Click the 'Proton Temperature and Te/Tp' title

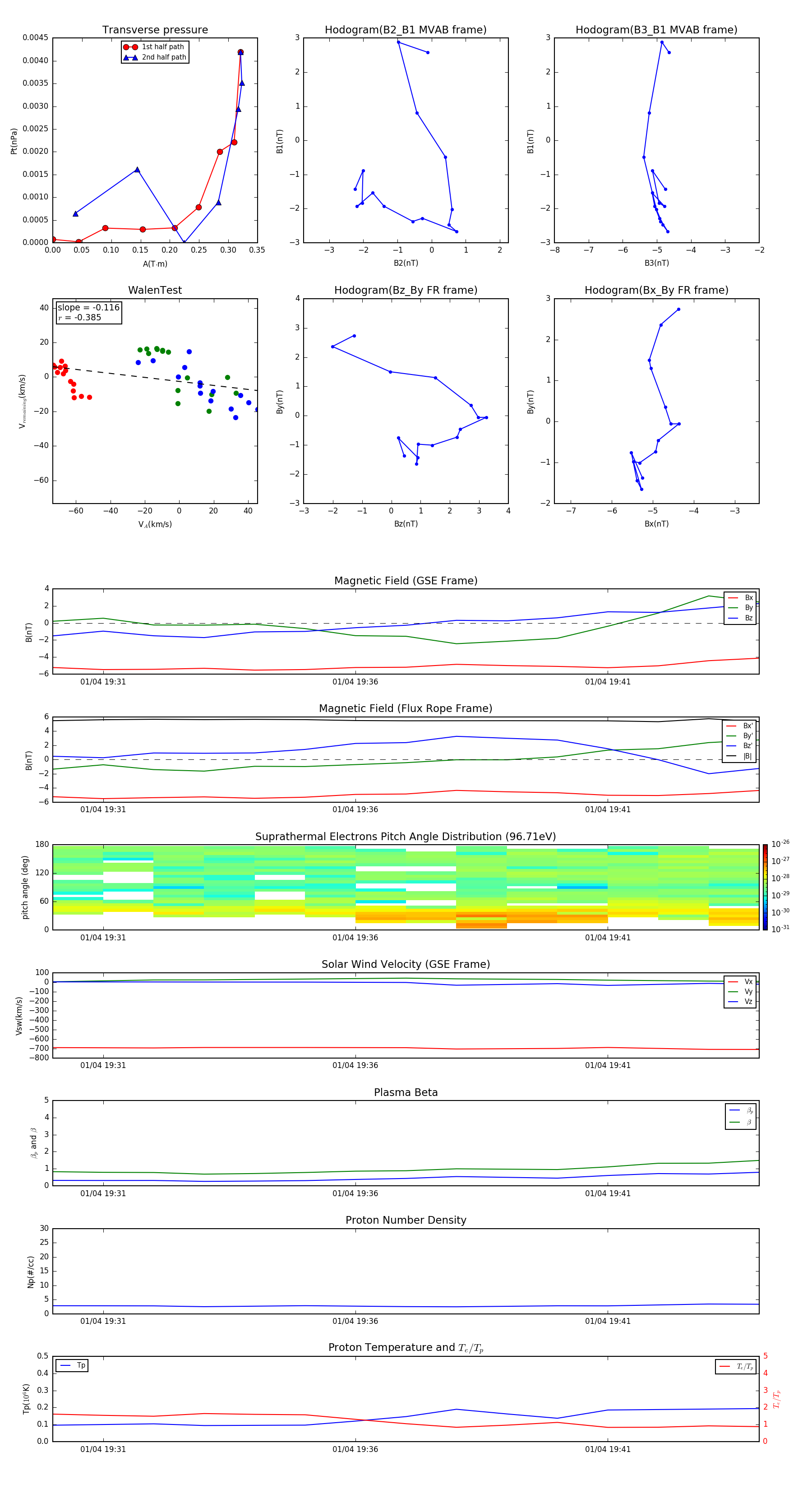pos(406,1348)
